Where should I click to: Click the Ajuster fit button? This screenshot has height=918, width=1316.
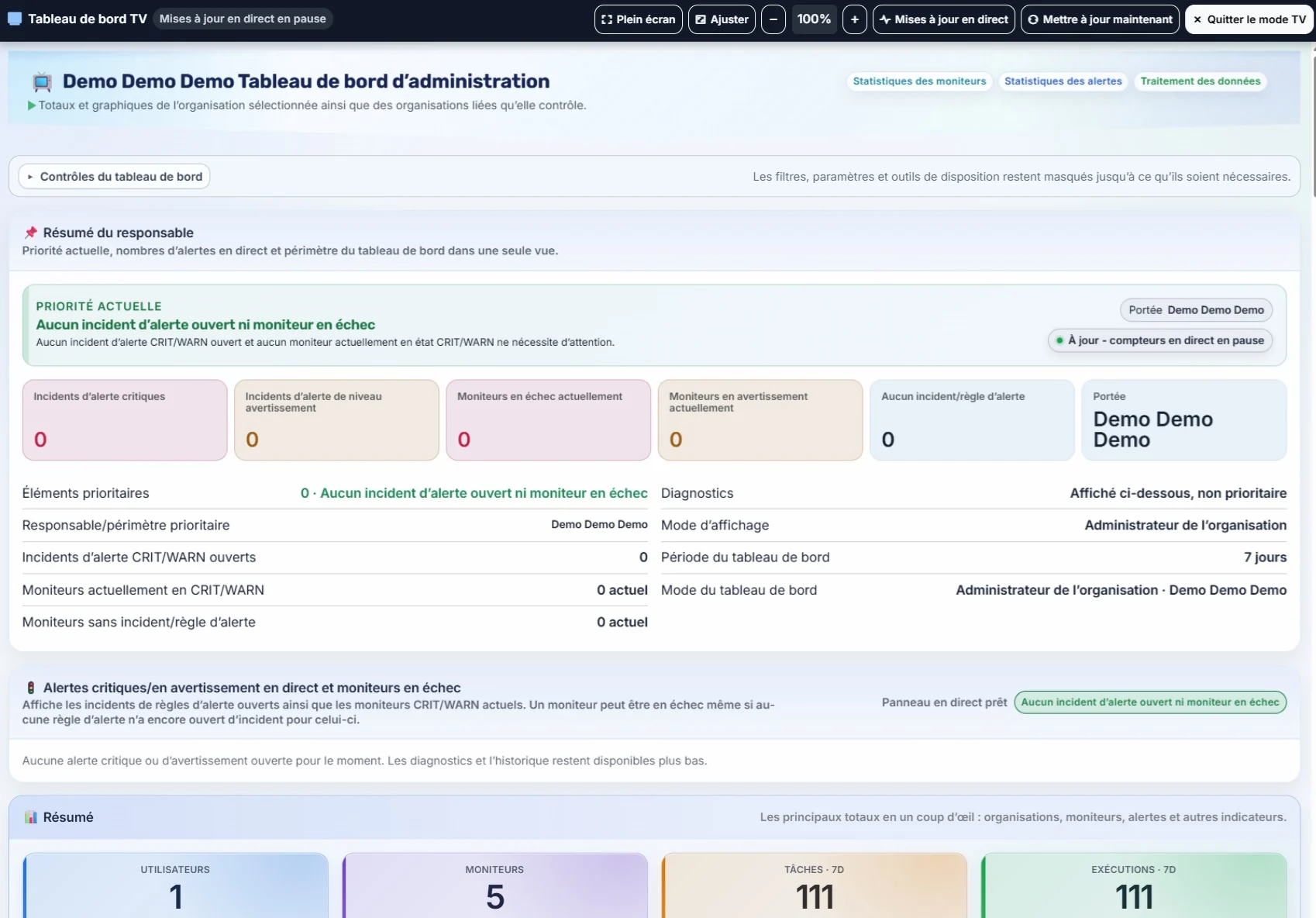click(x=722, y=19)
